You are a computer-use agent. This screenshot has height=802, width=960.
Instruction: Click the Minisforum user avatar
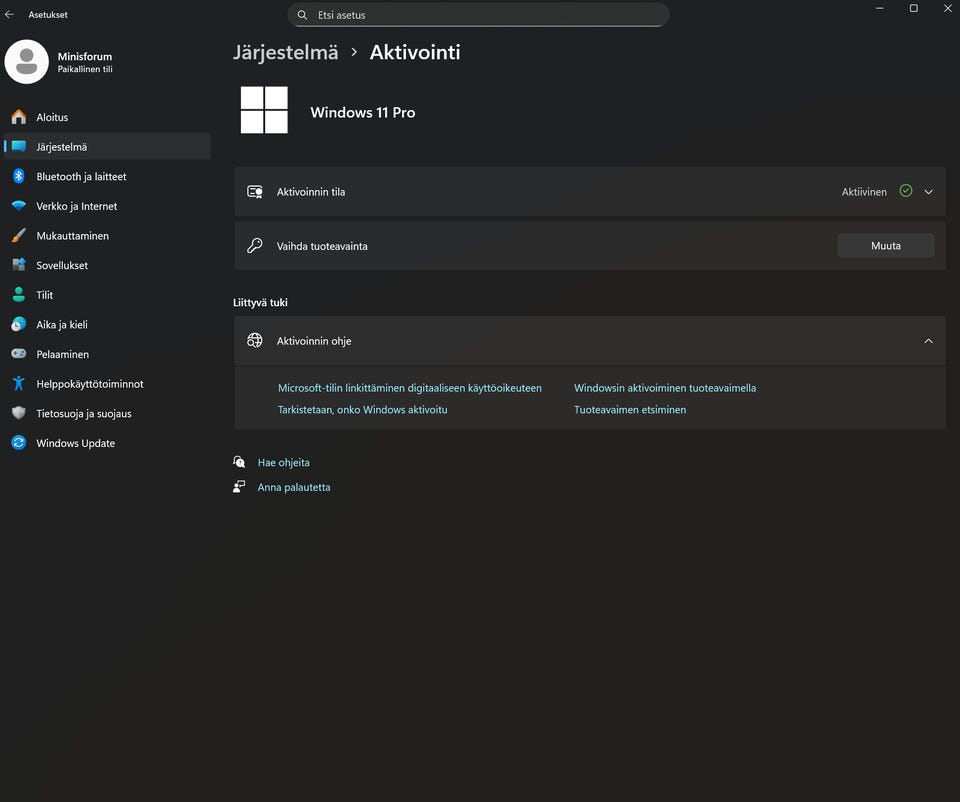26,62
